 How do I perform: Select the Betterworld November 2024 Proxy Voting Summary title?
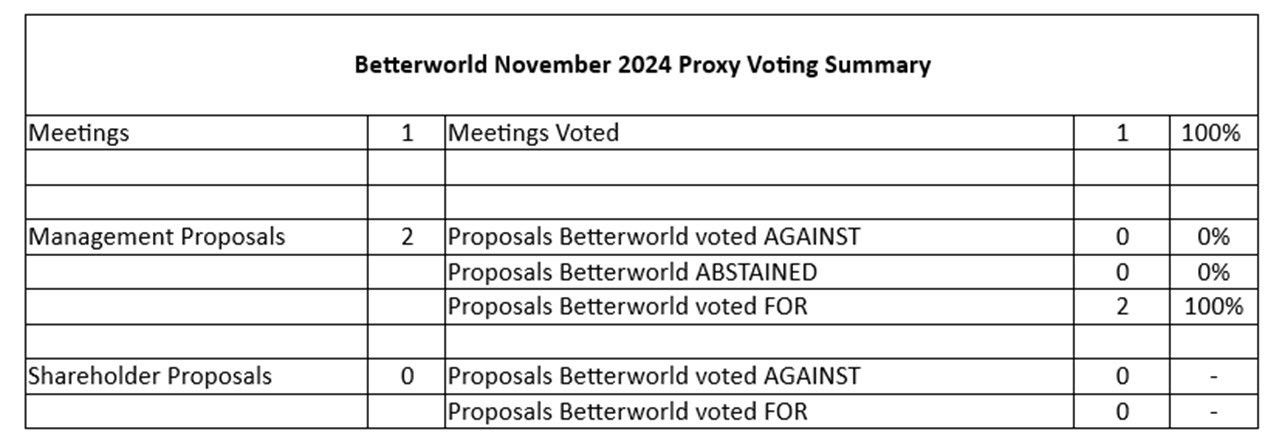coord(642,65)
